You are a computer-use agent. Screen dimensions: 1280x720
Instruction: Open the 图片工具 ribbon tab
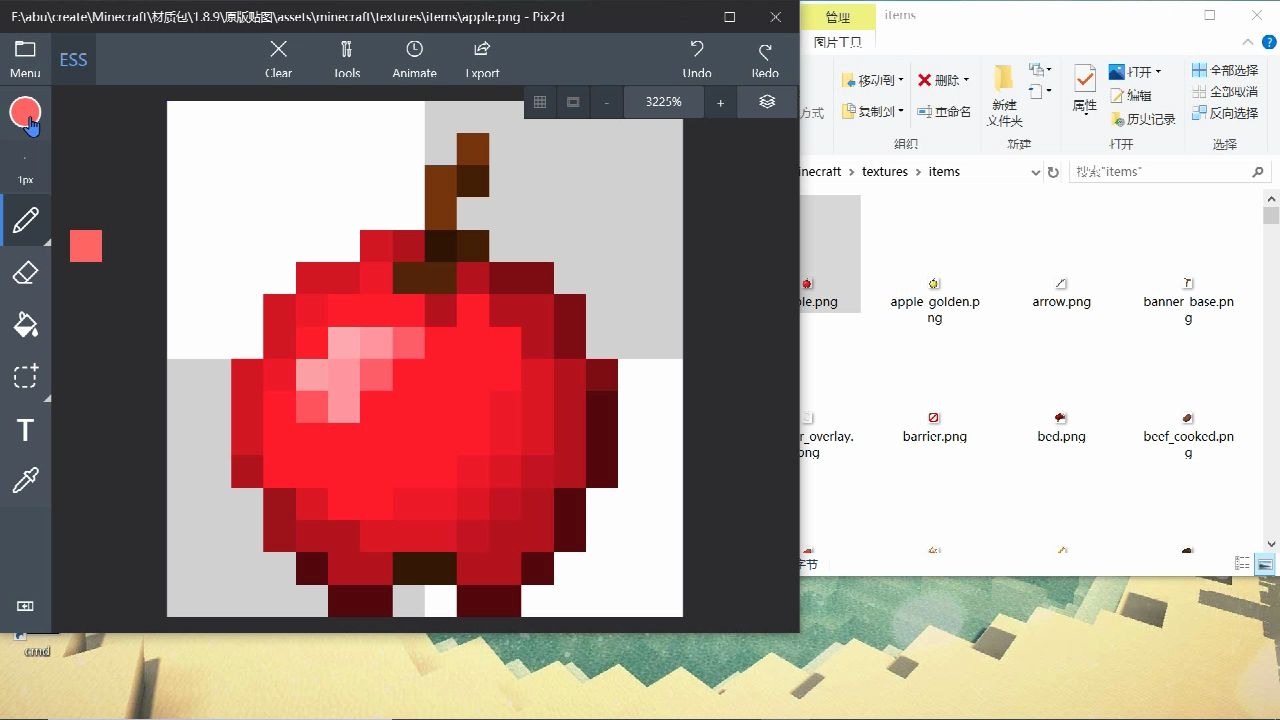pos(838,42)
